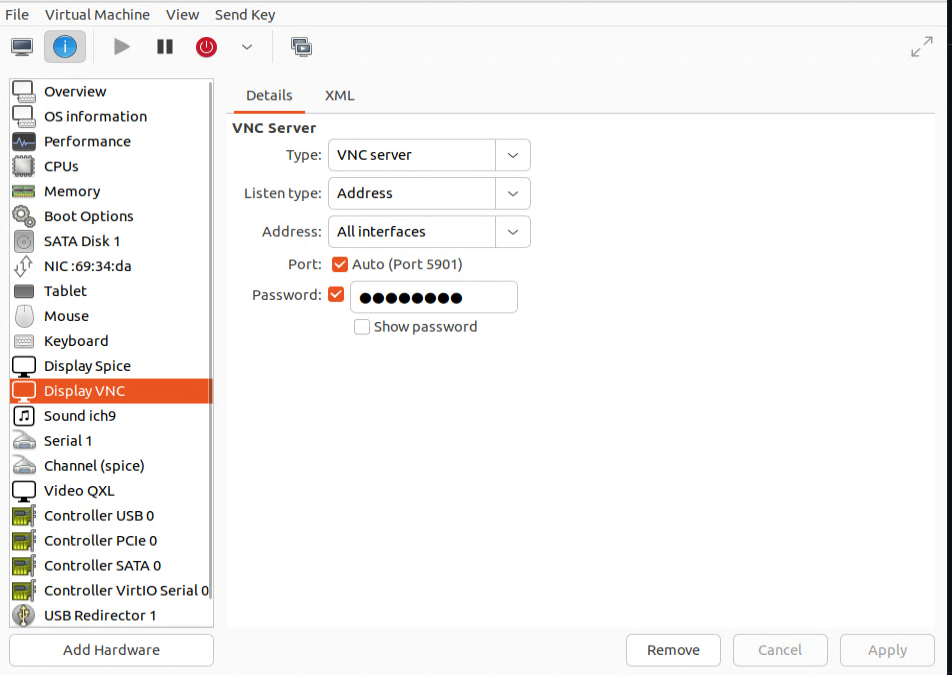This screenshot has width=952, height=675.
Task: Click the Add Hardware button
Action: [x=110, y=650]
